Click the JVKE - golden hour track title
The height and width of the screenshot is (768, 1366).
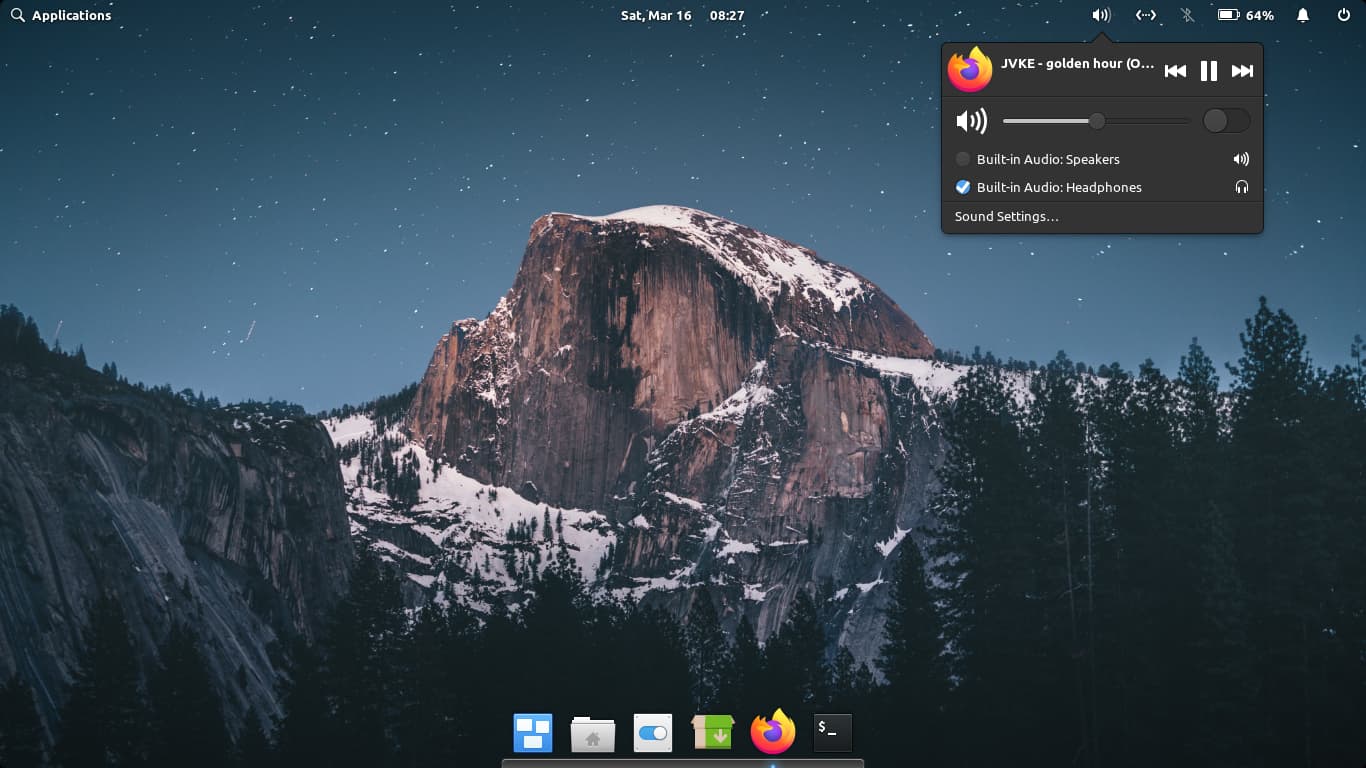[x=1077, y=63]
